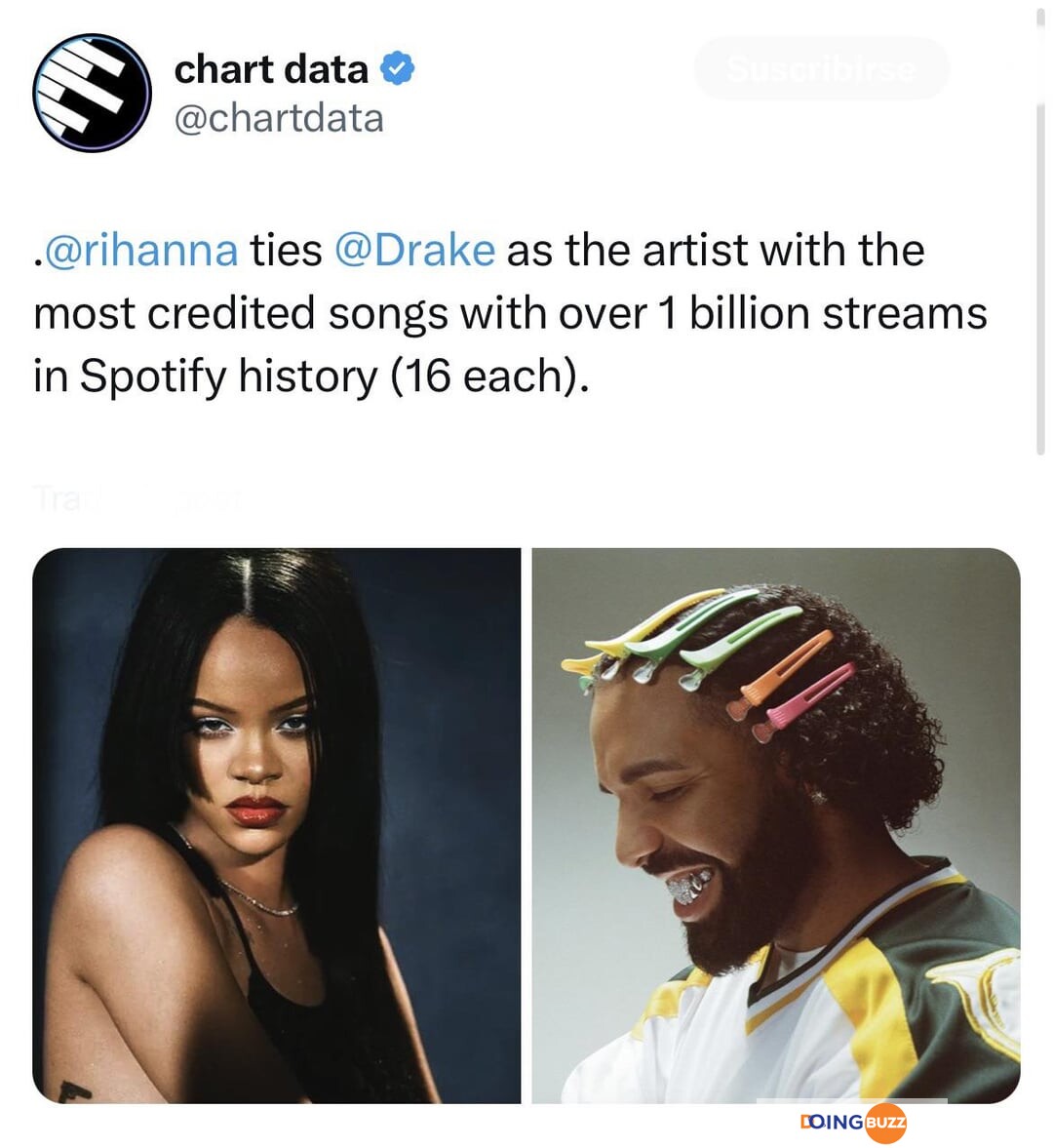Click the blue verified badge
The width and height of the screenshot is (1053, 1148).
[x=398, y=68]
